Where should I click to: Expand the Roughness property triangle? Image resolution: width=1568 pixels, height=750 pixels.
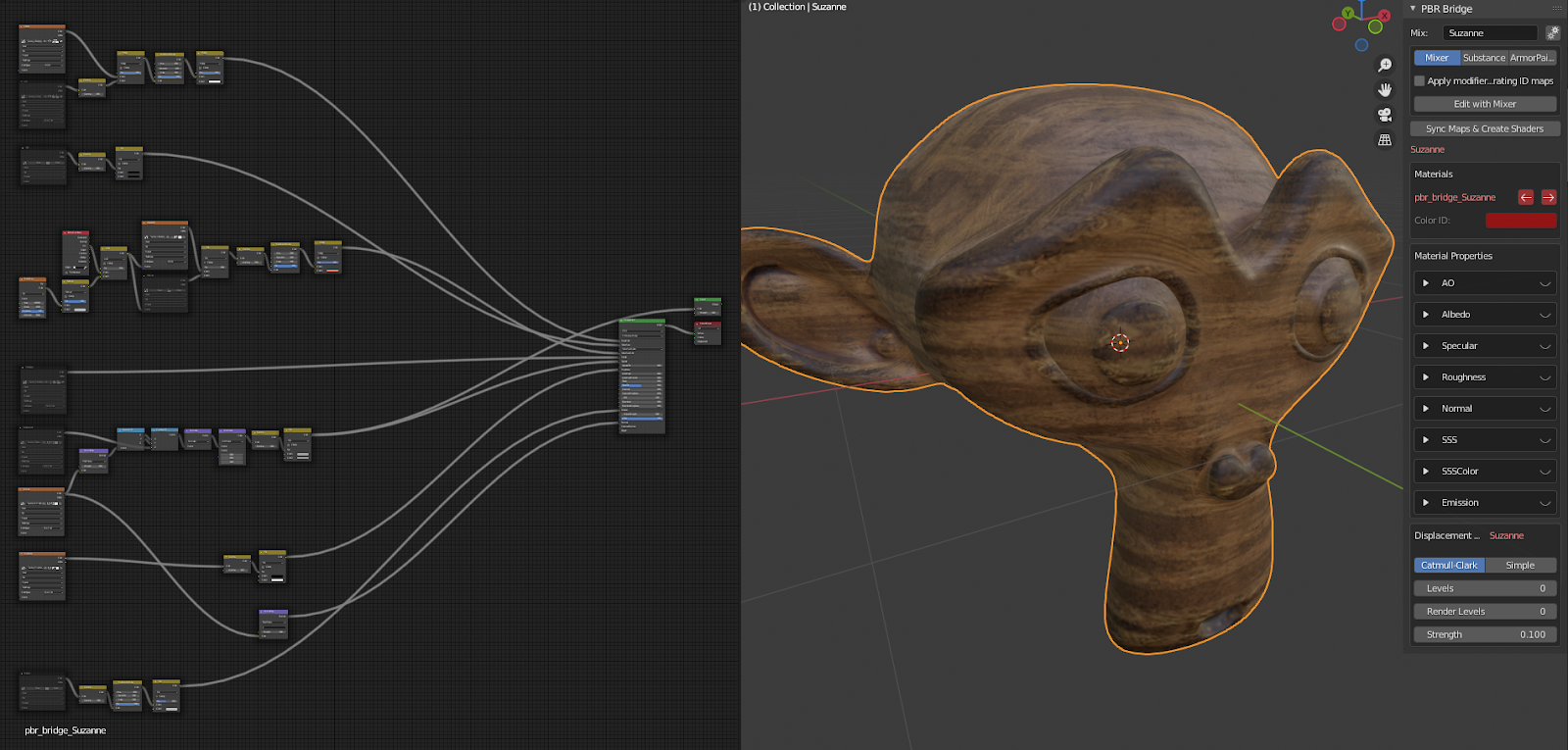click(x=1426, y=377)
